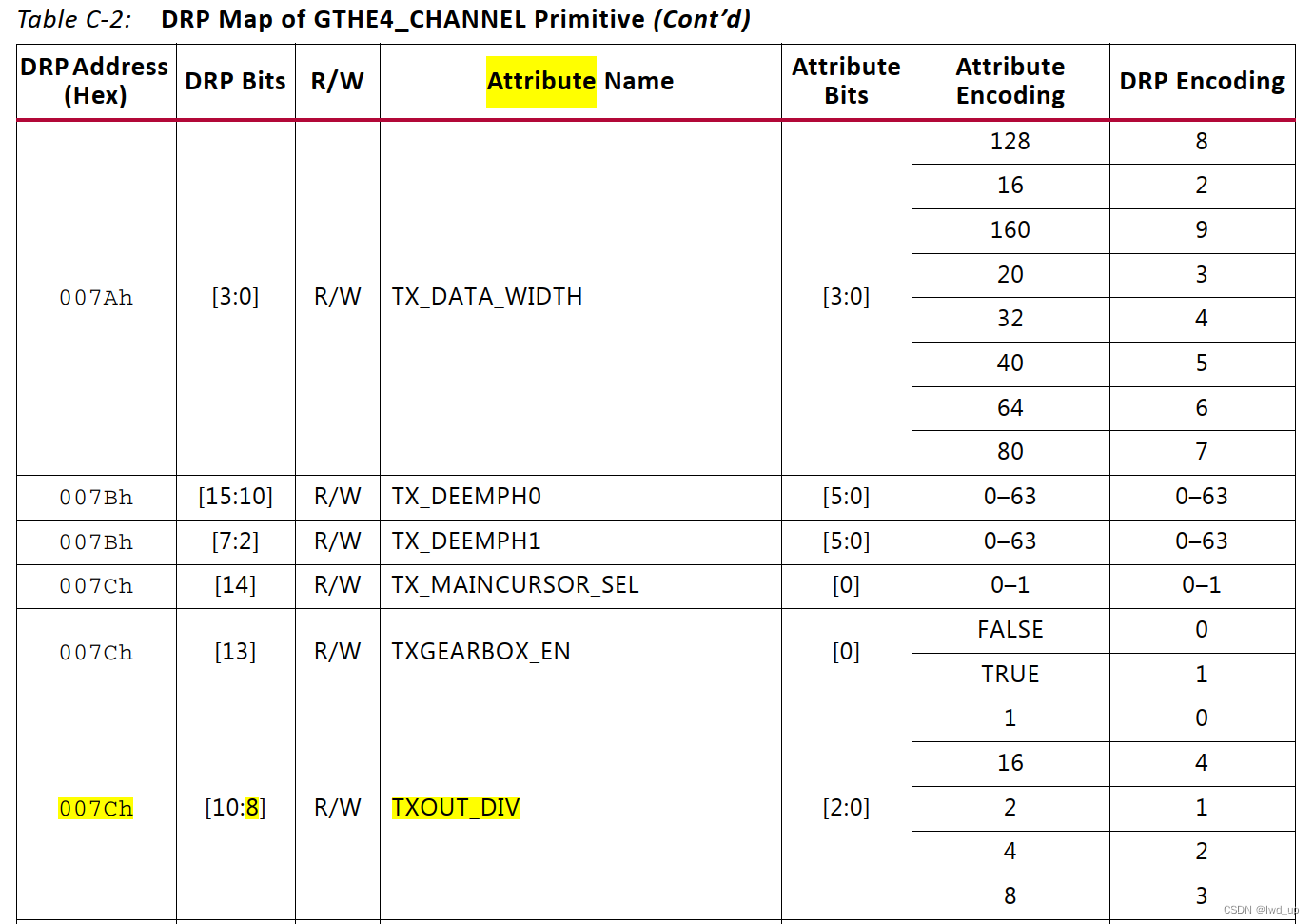Click the attribute encoding value 40
Viewport: 1314px width, 924px height.
tap(1010, 364)
